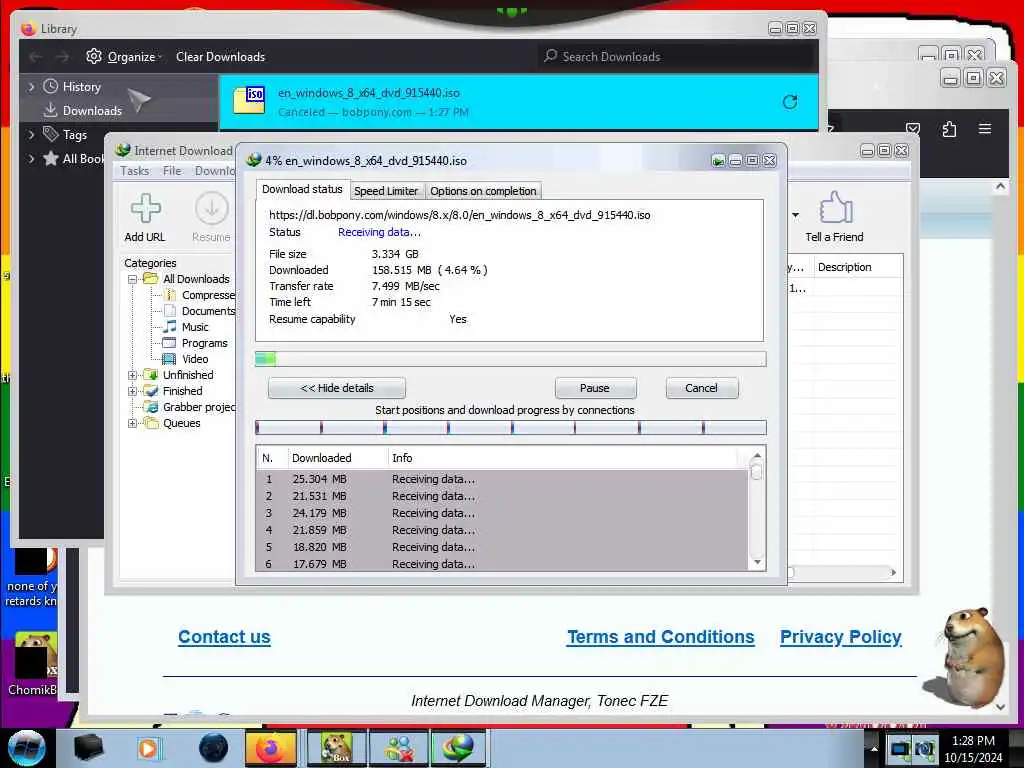
Task: Retry the canceled ISO download in Library
Action: tap(790, 102)
